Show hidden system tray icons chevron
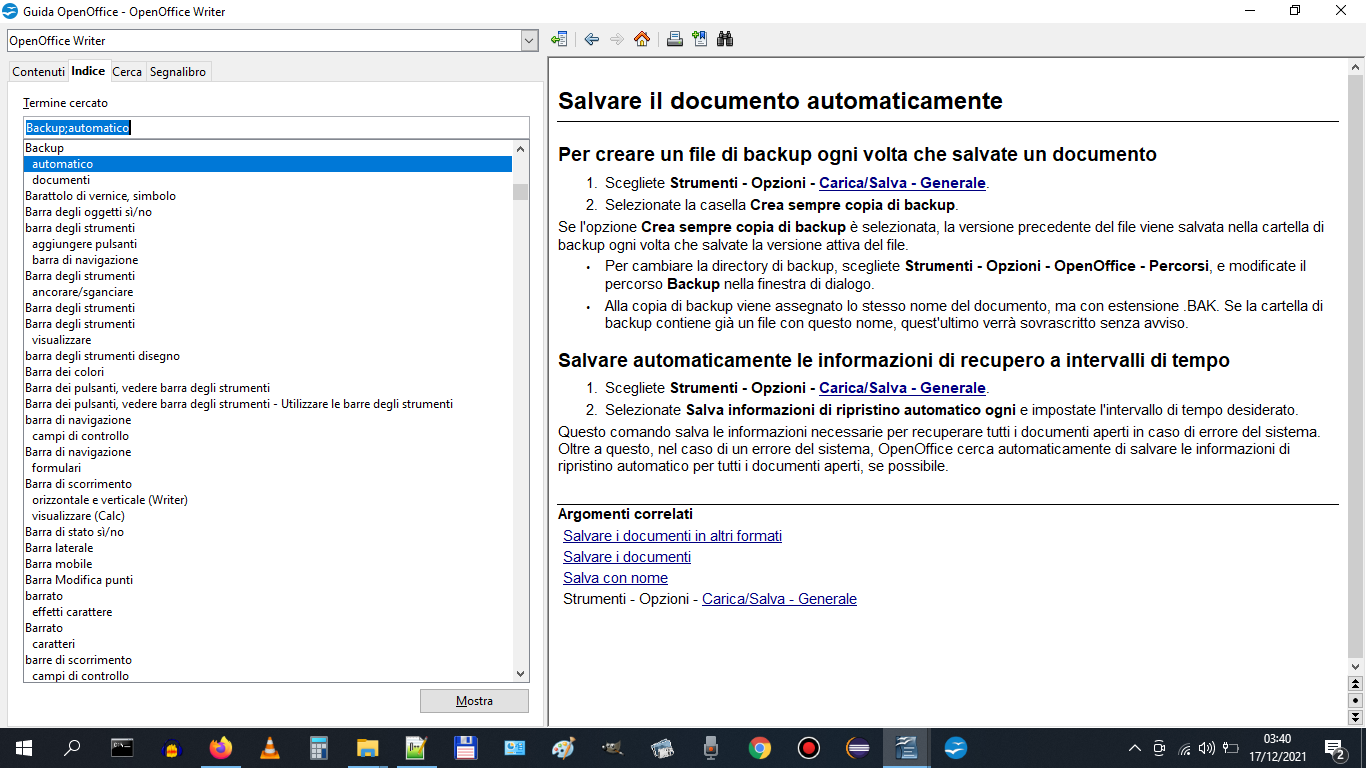 1134,748
